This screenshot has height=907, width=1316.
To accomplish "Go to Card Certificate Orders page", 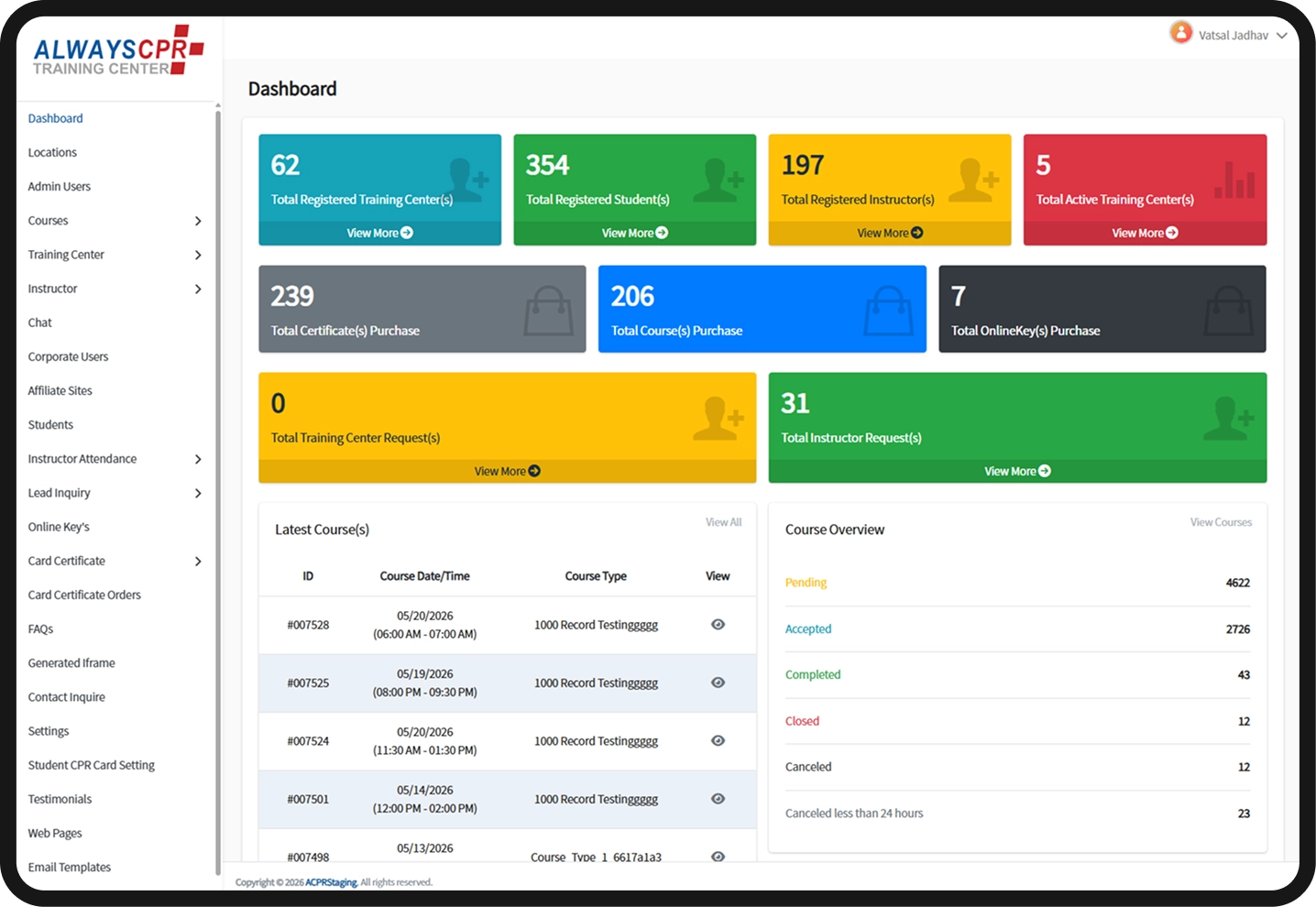I will coord(84,595).
